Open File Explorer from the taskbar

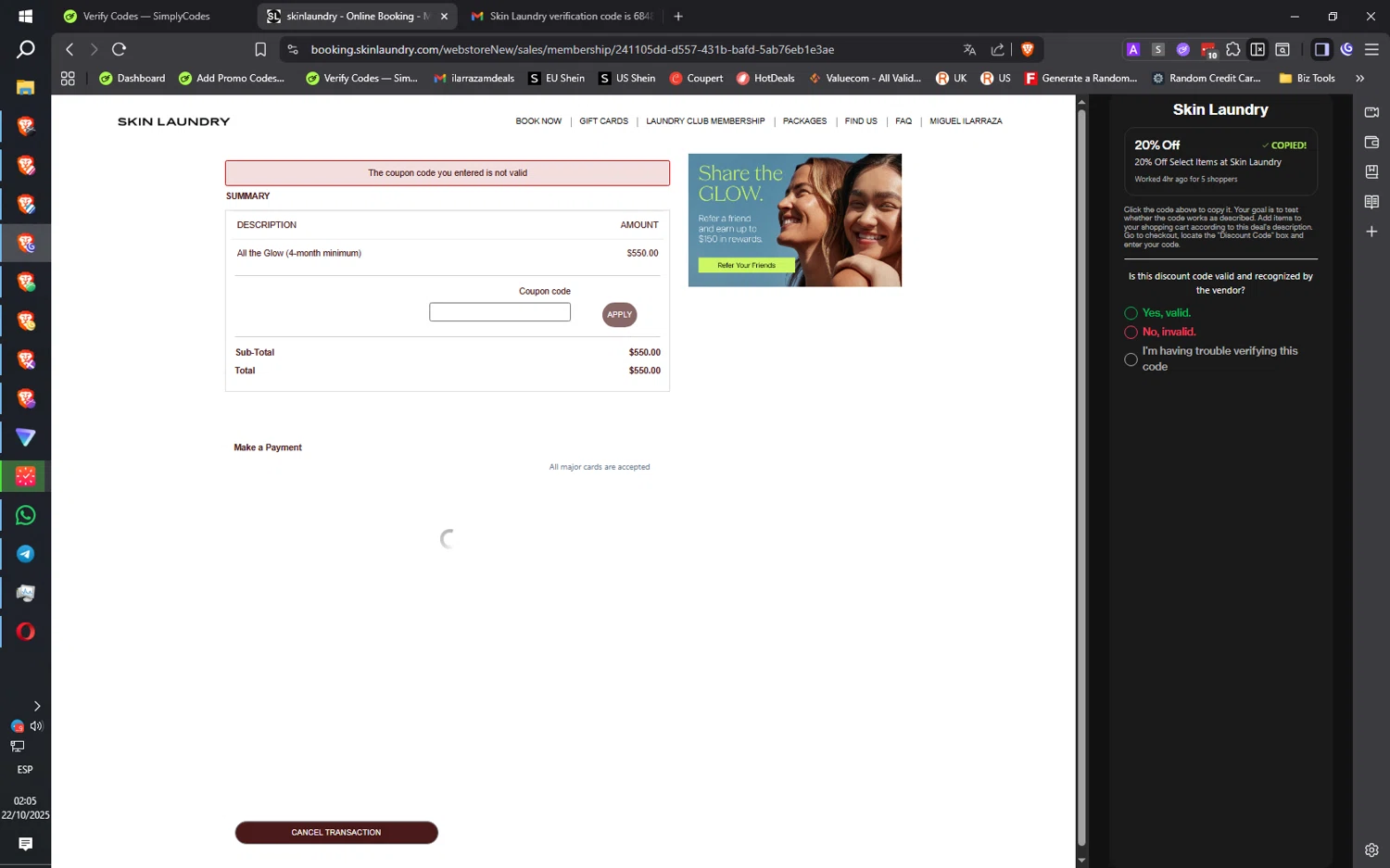pos(25,87)
